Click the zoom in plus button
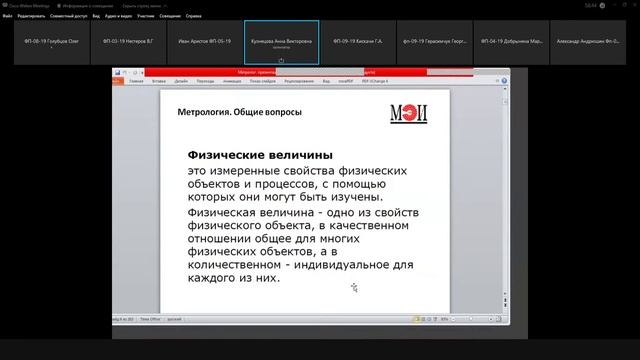Image resolution: width=640 pixels, height=360 pixels. point(491,319)
